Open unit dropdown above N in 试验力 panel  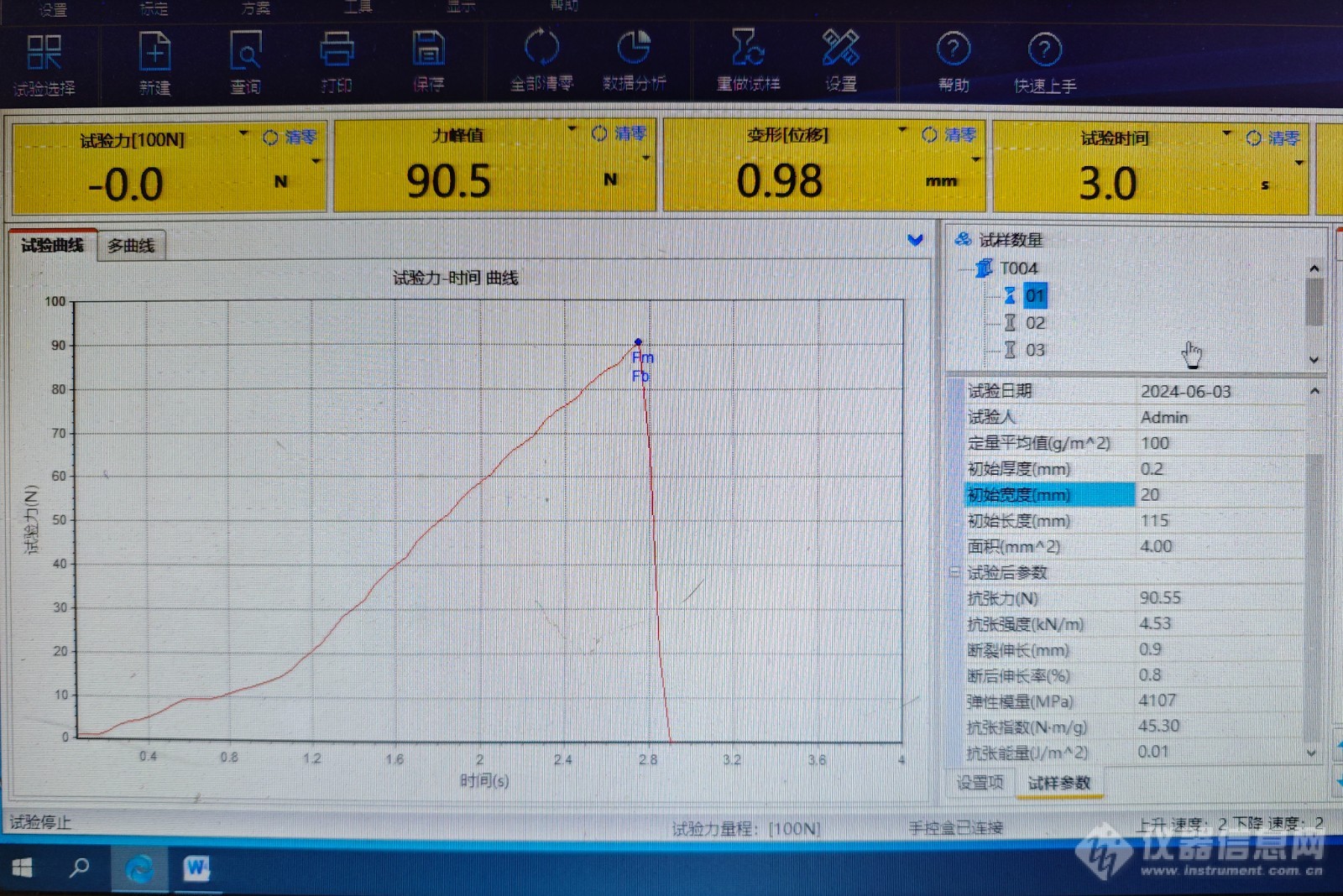(316, 161)
